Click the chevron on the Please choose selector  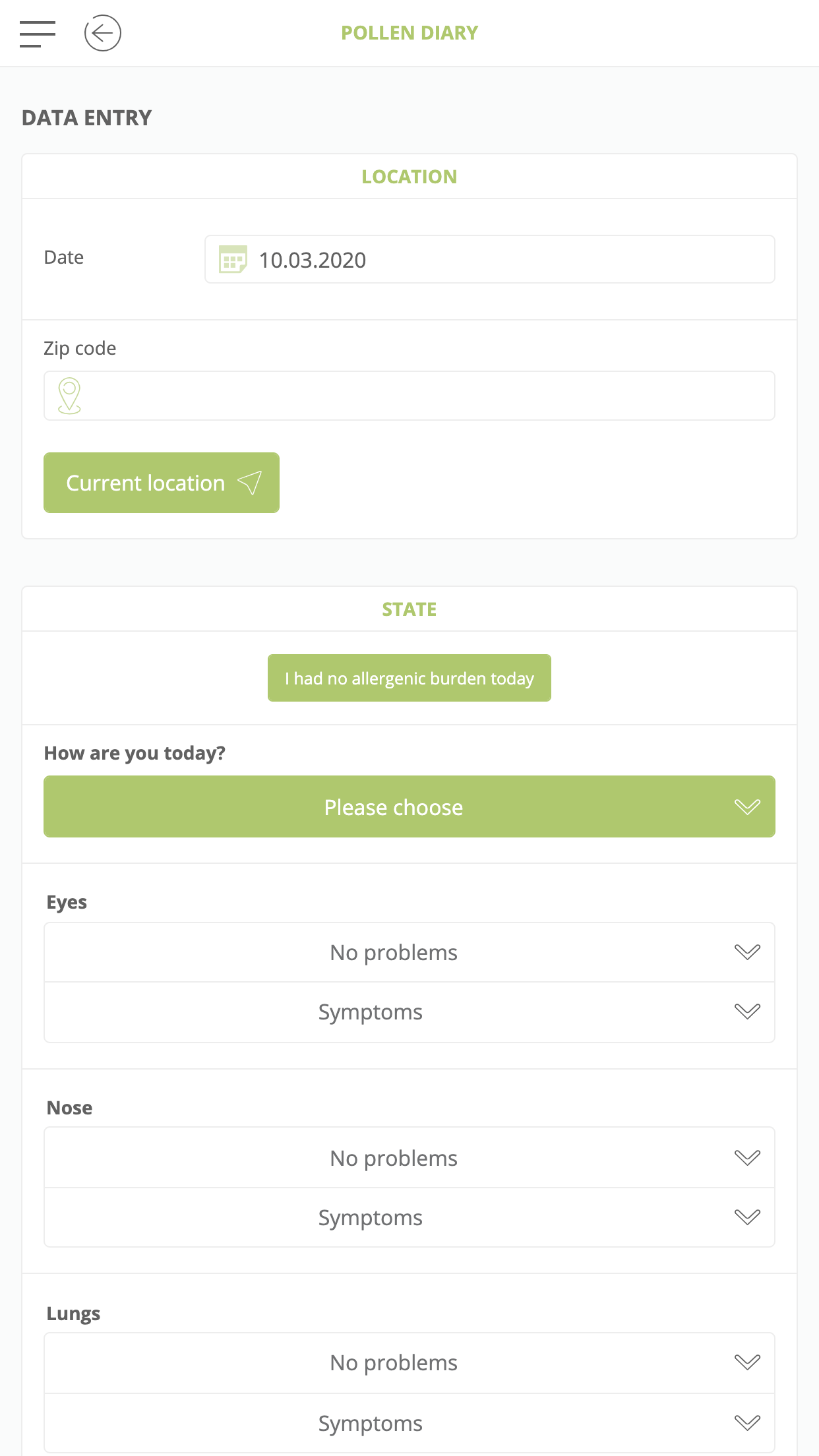coord(747,806)
